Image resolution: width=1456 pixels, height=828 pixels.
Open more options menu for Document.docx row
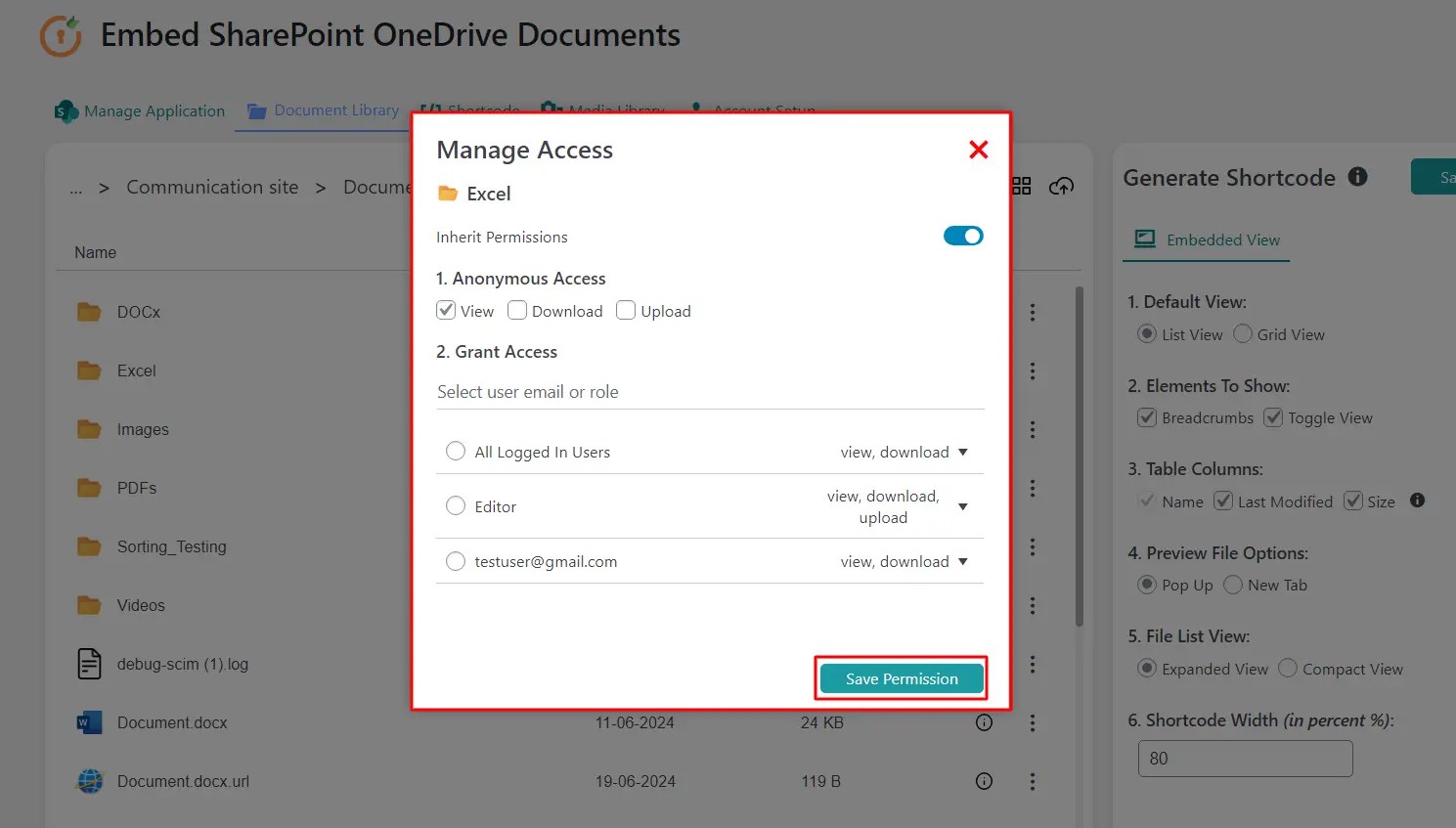[x=1033, y=722]
